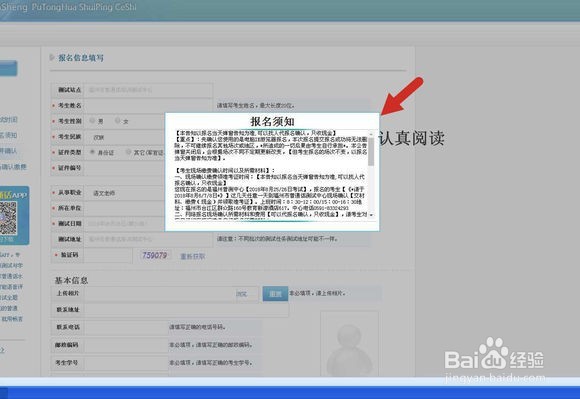The width and height of the screenshot is (580, 399).
Task: Click the 基本信息 section heading
Action: pos(71,280)
